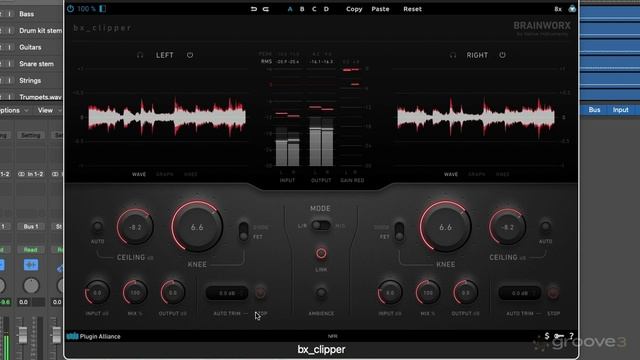Click the right INPUT dB knob
This screenshot has height=360, width=640.
(390, 292)
